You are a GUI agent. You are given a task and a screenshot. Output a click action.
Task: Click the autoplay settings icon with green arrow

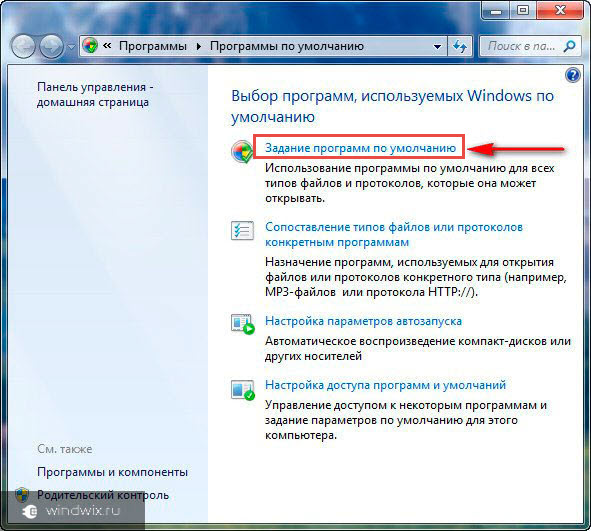point(243,324)
